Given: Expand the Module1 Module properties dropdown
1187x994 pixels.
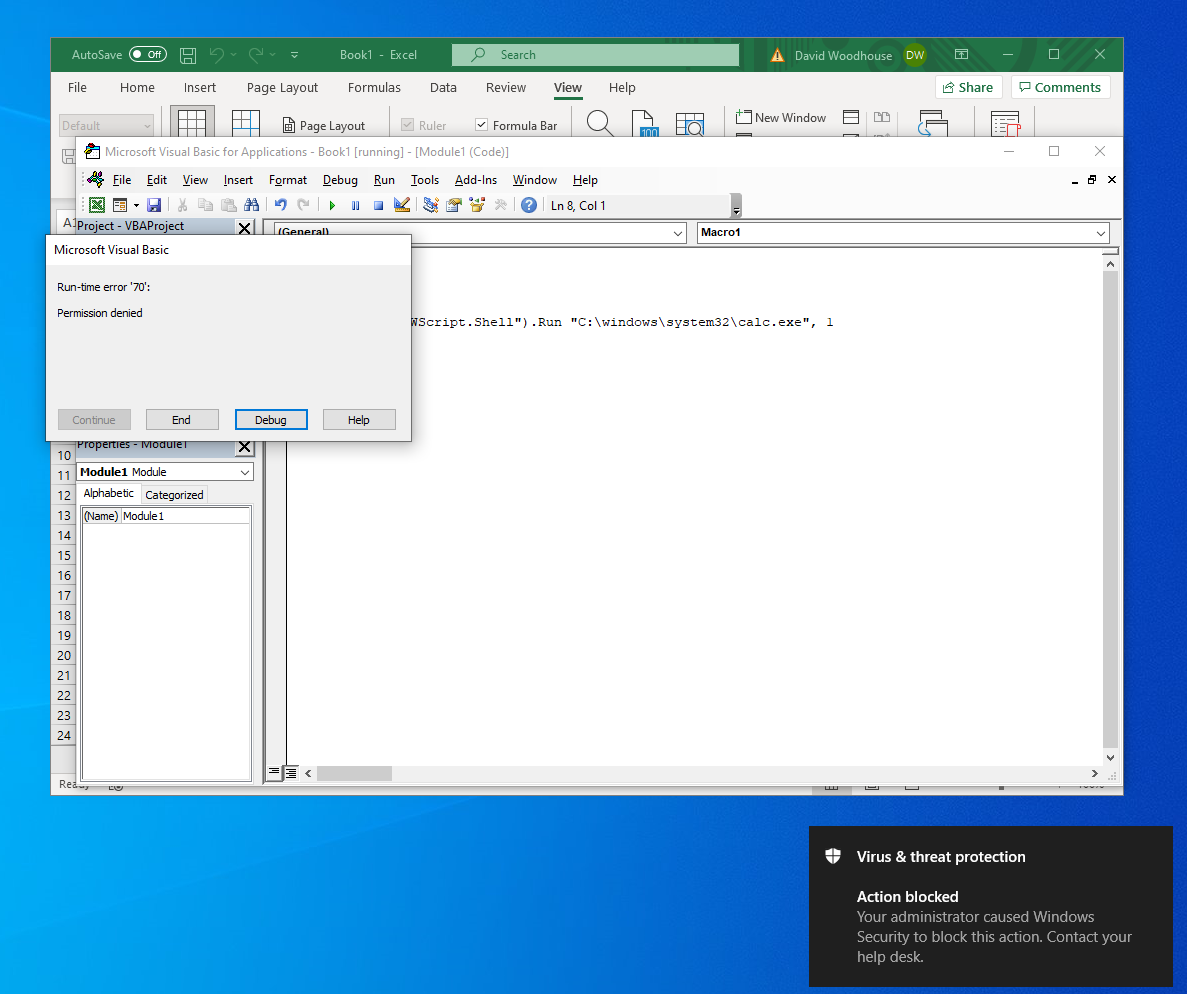Looking at the screenshot, I should [245, 472].
